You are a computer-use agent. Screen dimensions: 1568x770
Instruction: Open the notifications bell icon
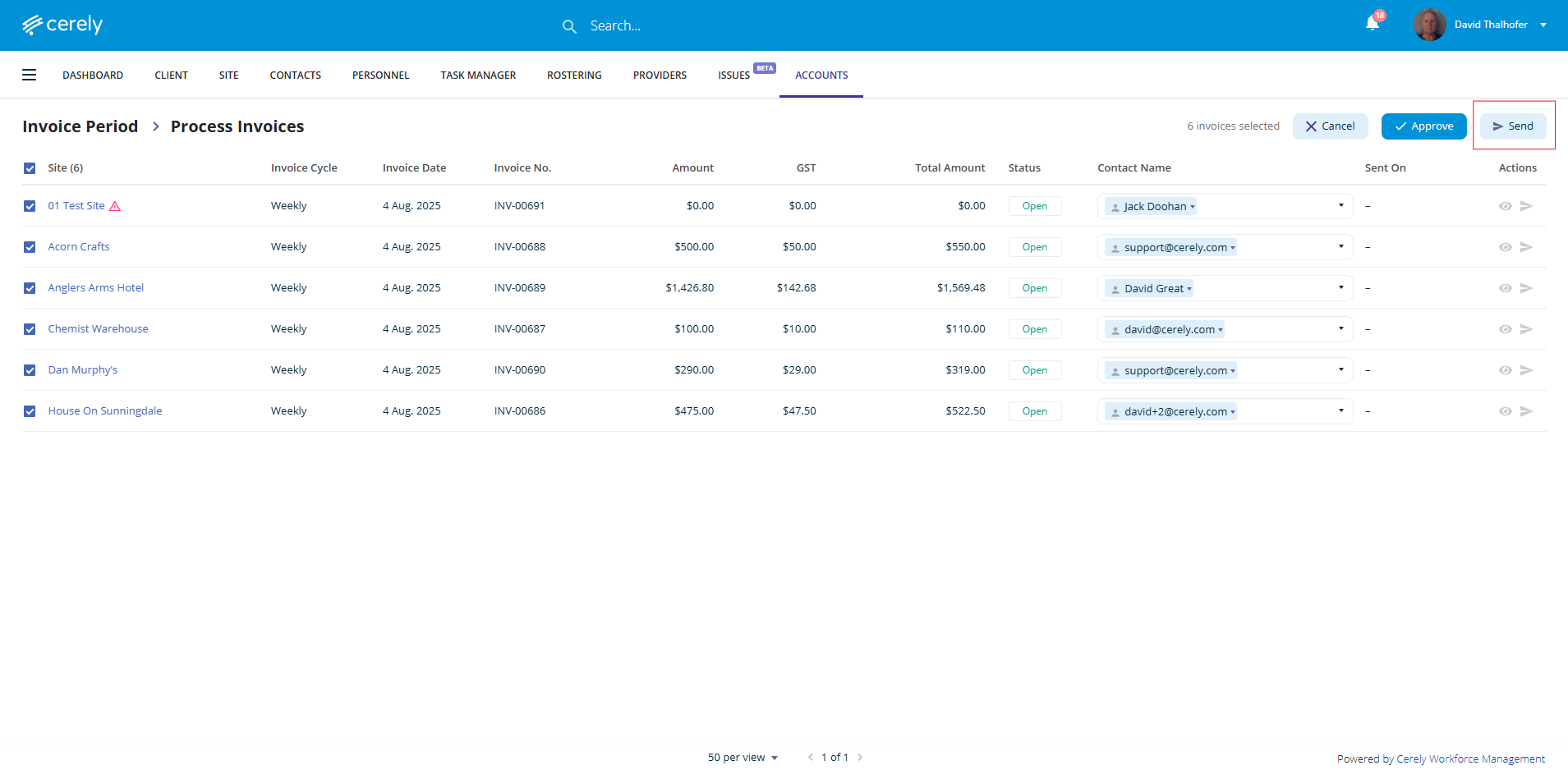click(x=1372, y=24)
